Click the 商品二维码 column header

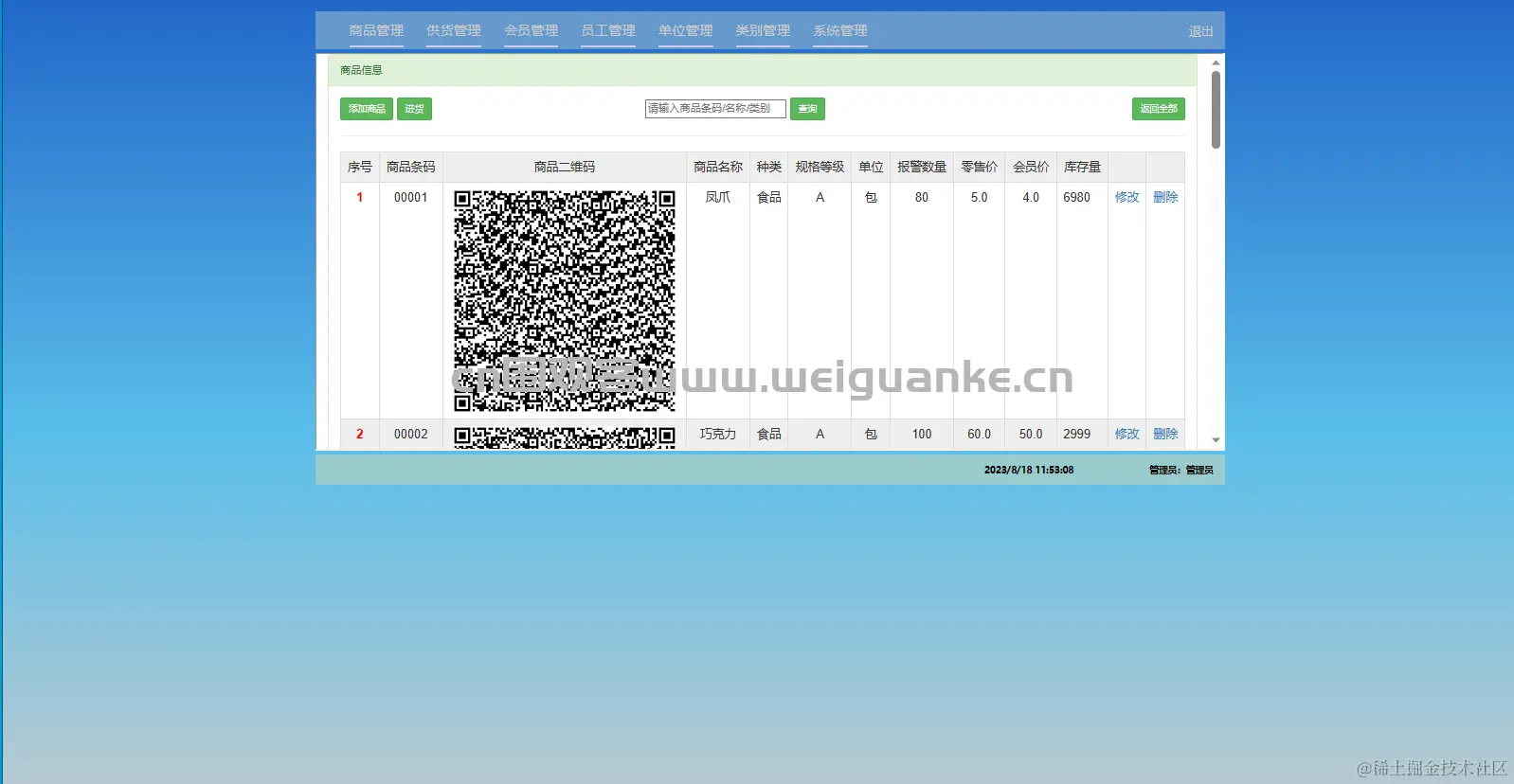(565, 167)
